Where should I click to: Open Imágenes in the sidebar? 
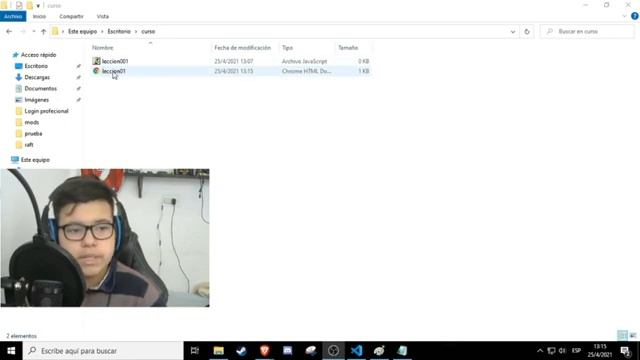pyautogui.click(x=36, y=100)
